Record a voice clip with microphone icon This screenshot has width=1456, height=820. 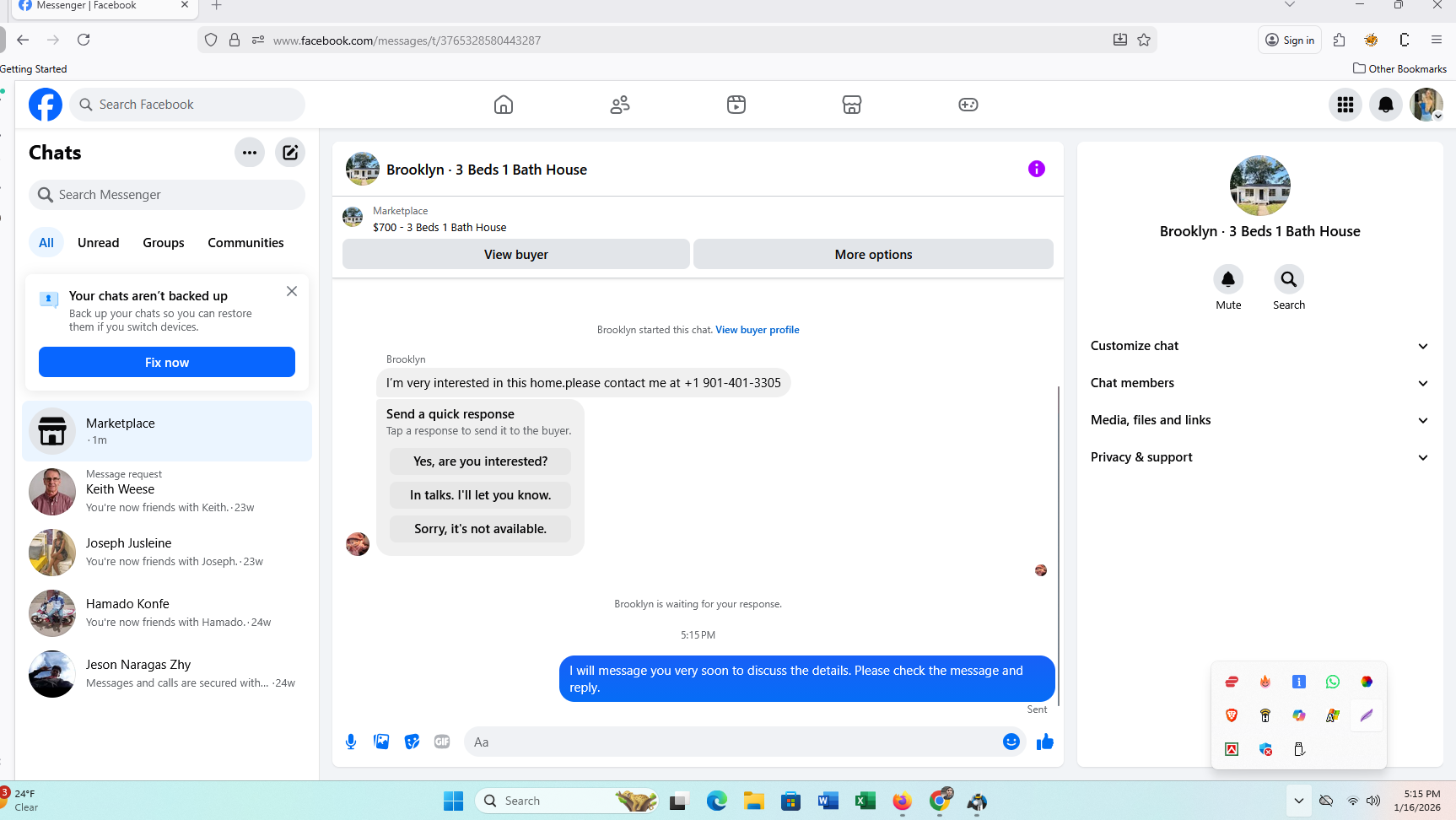pos(351,742)
